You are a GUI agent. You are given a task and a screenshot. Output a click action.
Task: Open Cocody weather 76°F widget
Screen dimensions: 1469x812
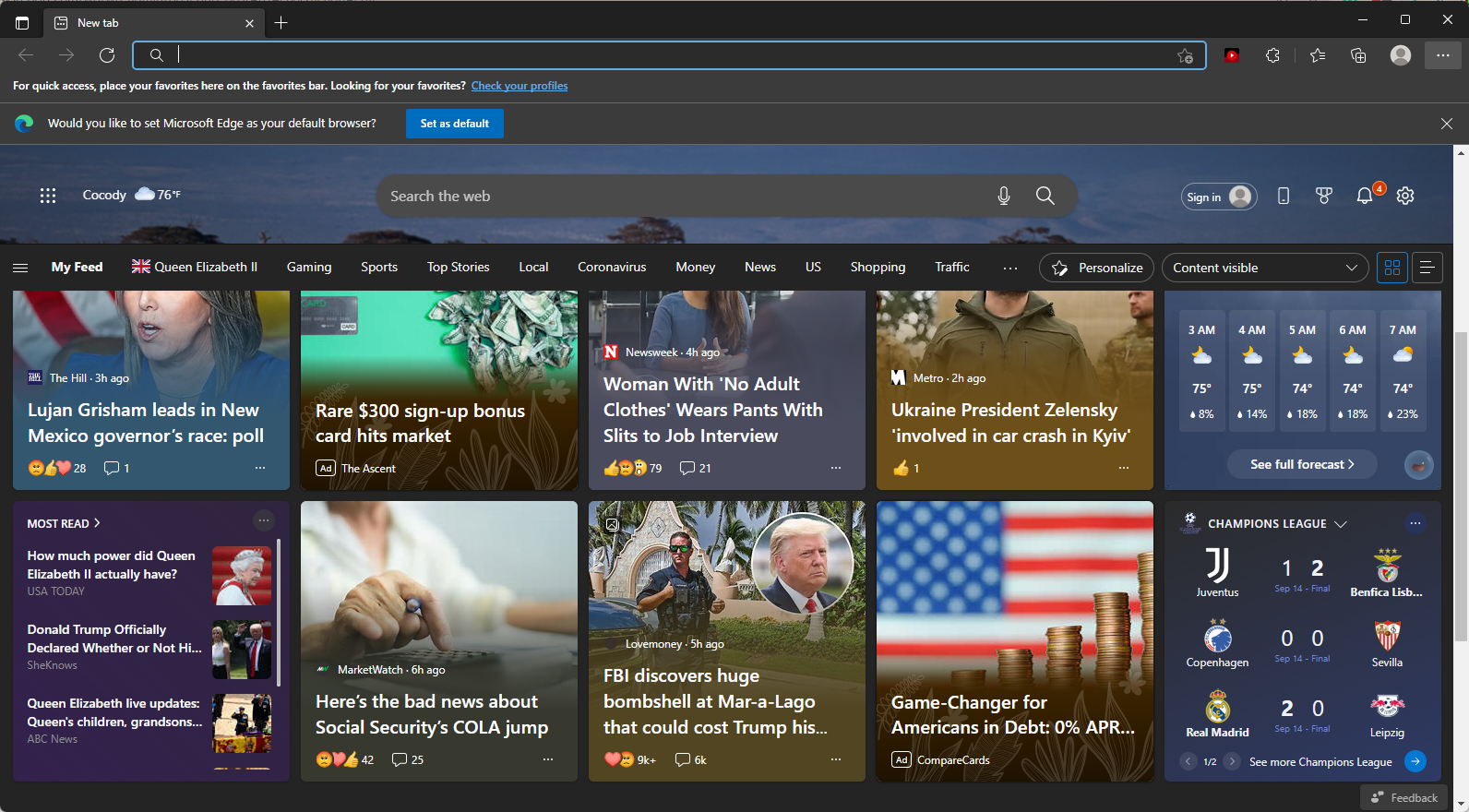coord(132,195)
